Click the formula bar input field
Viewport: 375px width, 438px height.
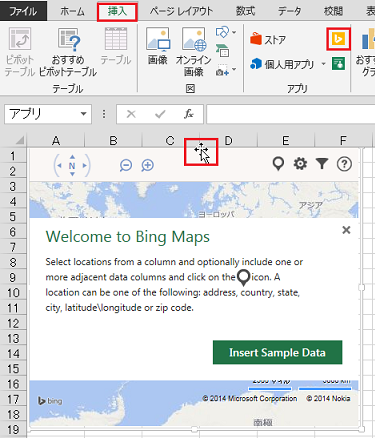coord(291,114)
